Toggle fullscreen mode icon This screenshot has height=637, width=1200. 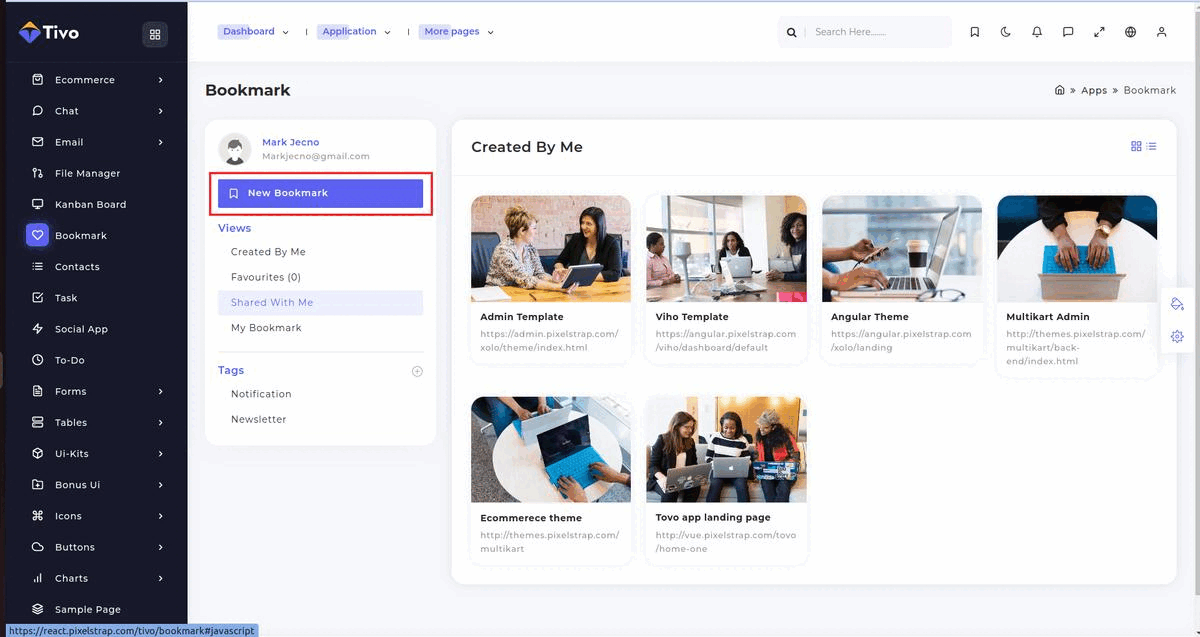(1099, 32)
